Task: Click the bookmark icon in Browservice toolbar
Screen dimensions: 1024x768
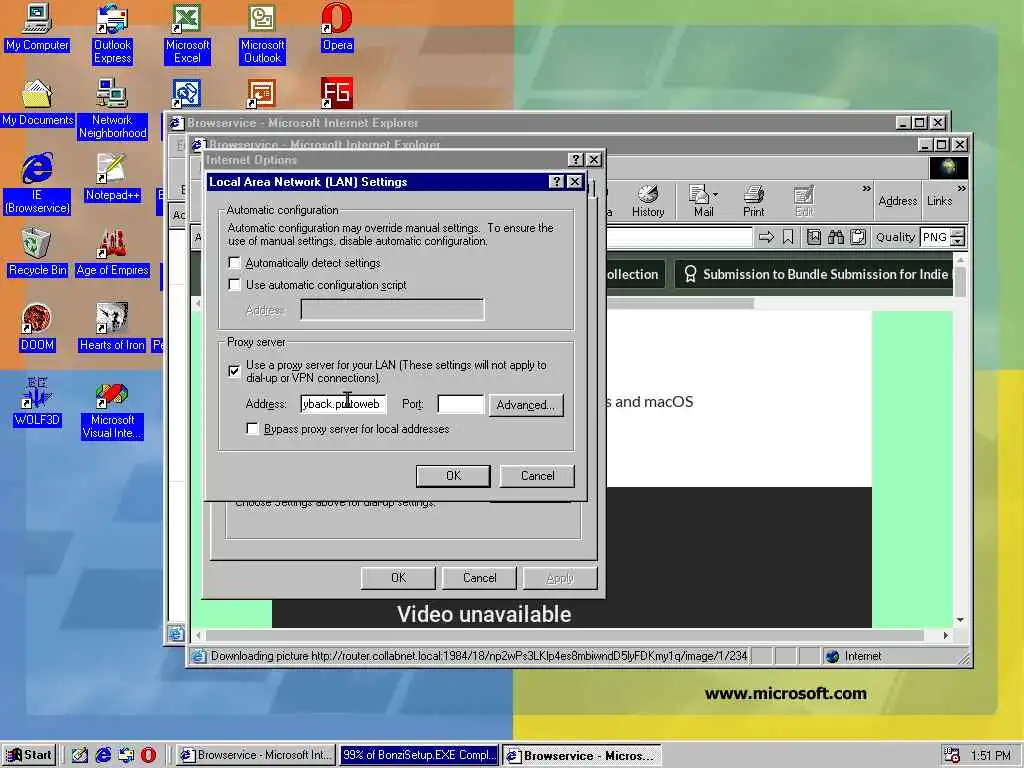Action: pyautogui.click(x=788, y=237)
